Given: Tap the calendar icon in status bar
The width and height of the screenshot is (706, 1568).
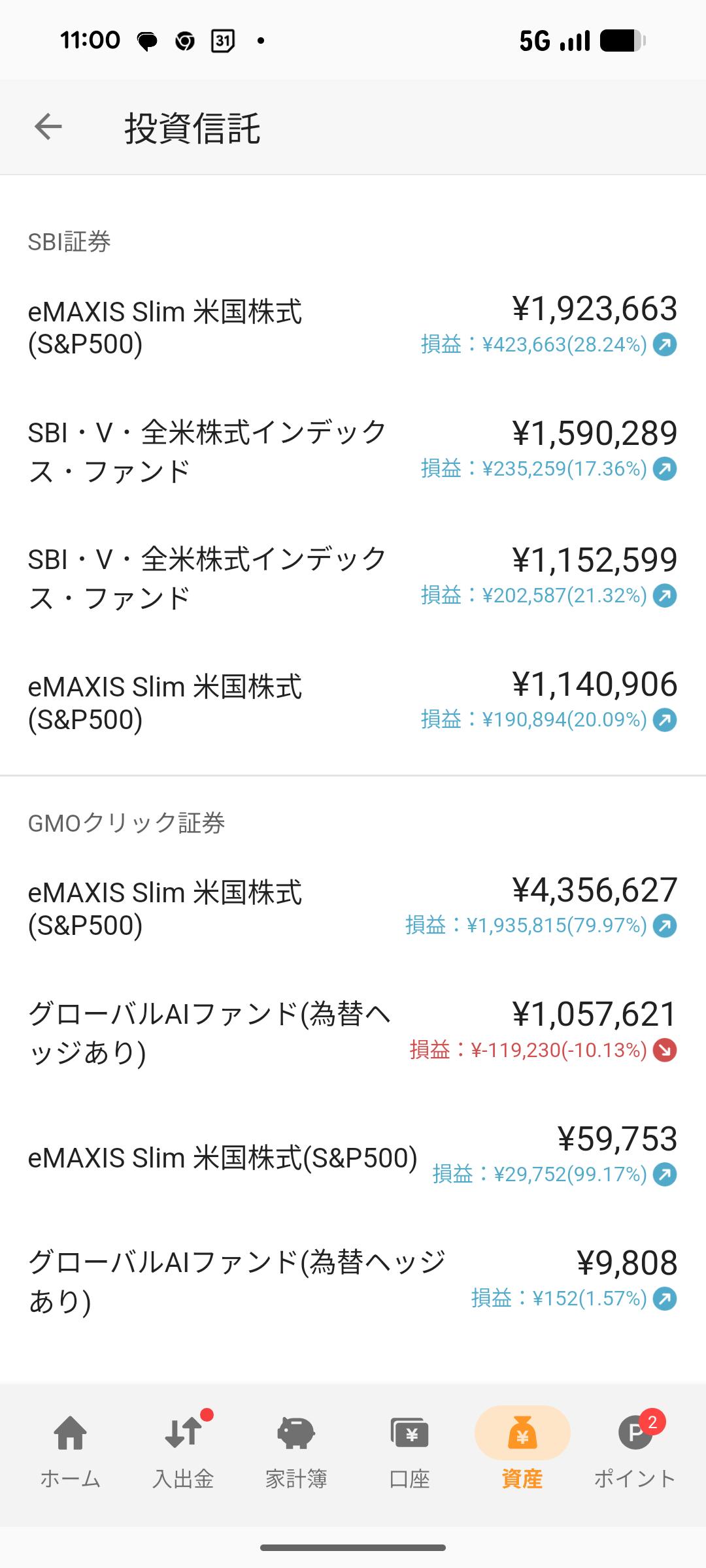Looking at the screenshot, I should (x=223, y=41).
